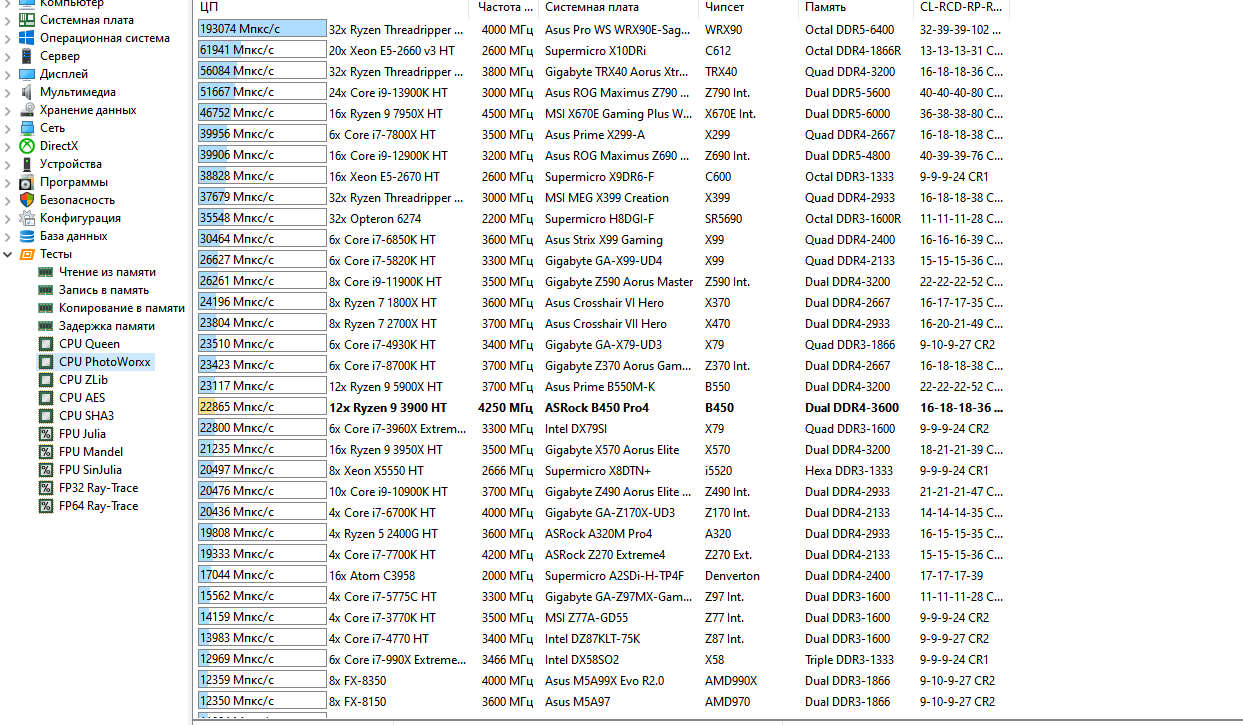The height and width of the screenshot is (725, 1243).
Task: Select the FPU SinJulia test
Action: pos(91,470)
